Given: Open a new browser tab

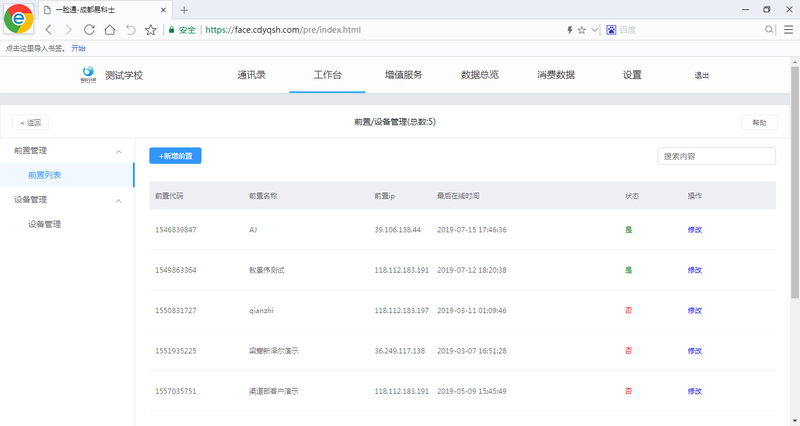Looking at the screenshot, I should tap(184, 9).
